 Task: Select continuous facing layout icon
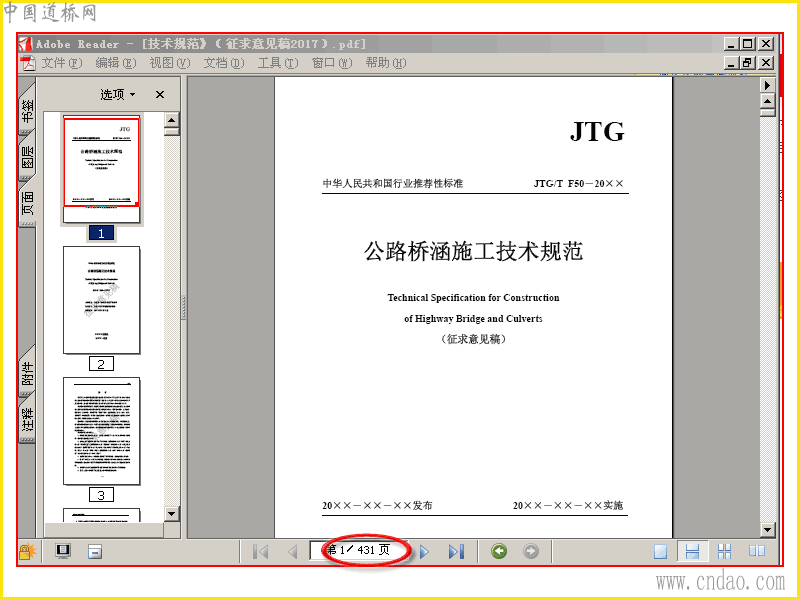click(724, 552)
